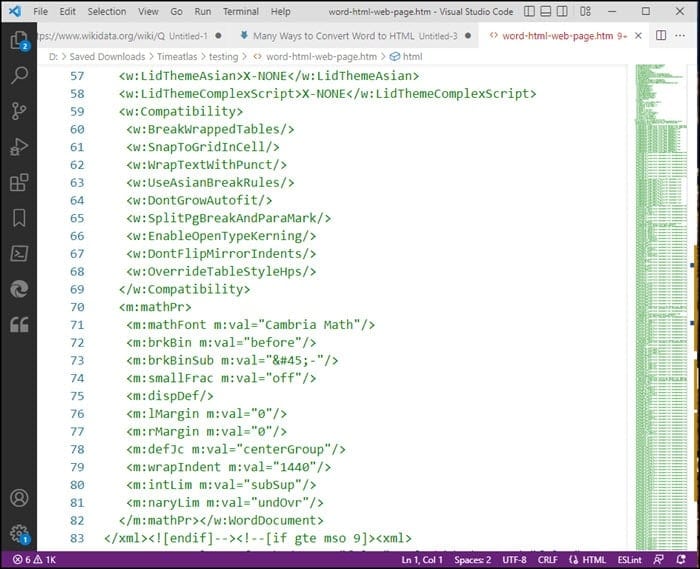Expand the html symbol breadcrumb

[406, 57]
